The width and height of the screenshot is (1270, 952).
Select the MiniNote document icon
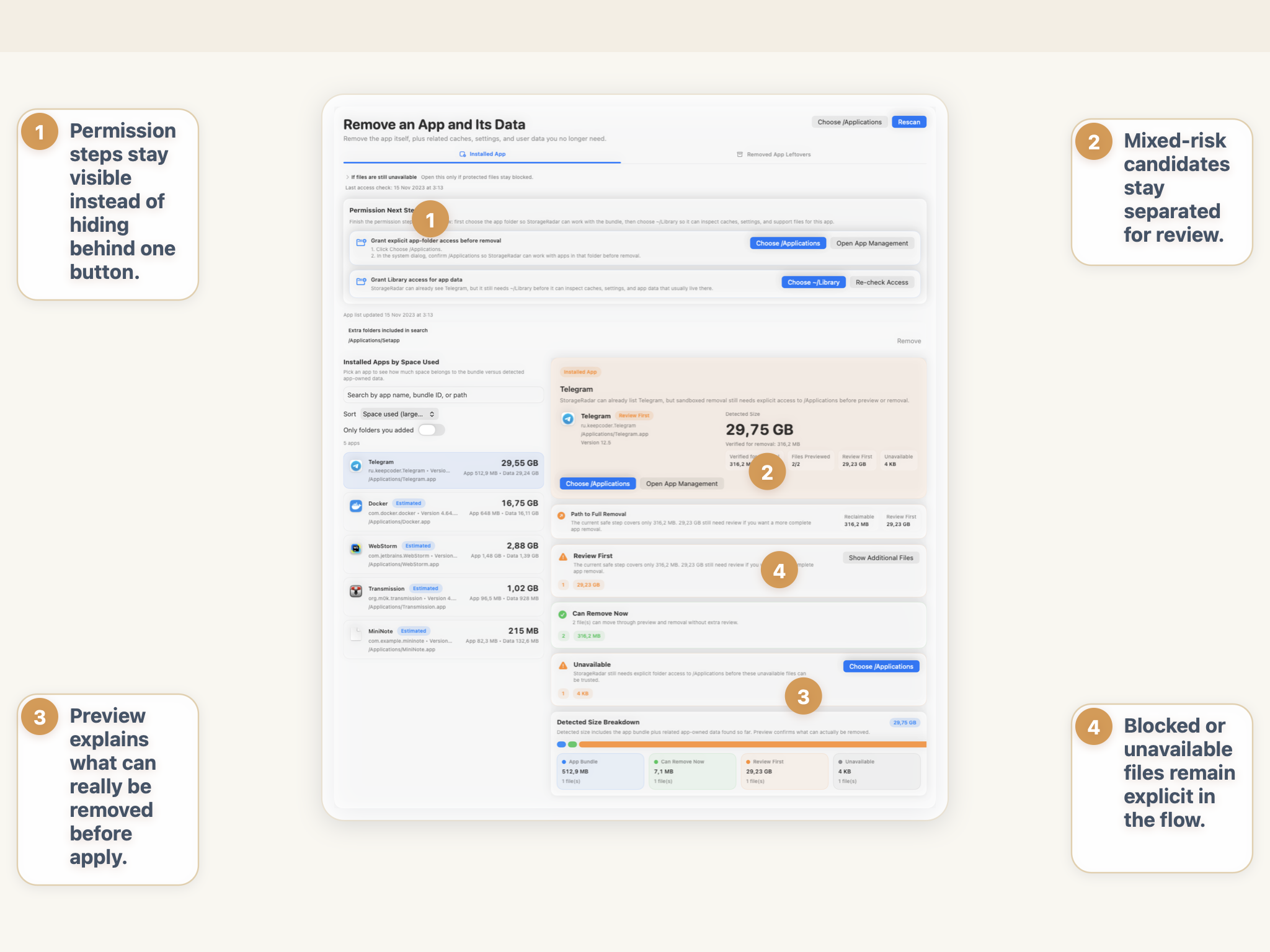(355, 635)
